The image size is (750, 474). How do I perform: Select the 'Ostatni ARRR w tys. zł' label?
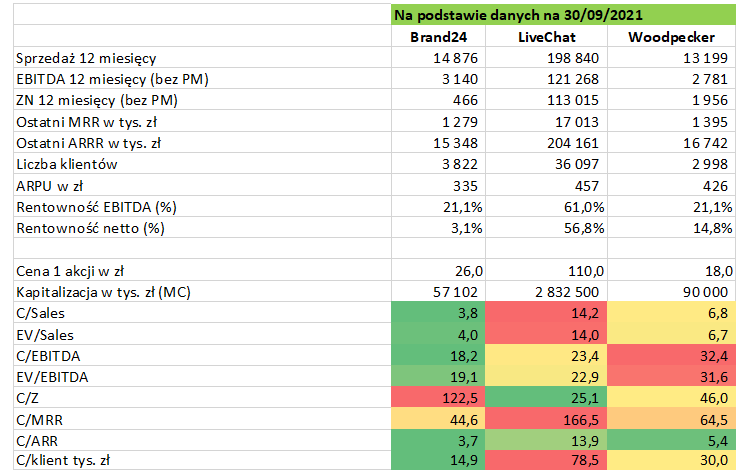tap(88, 143)
